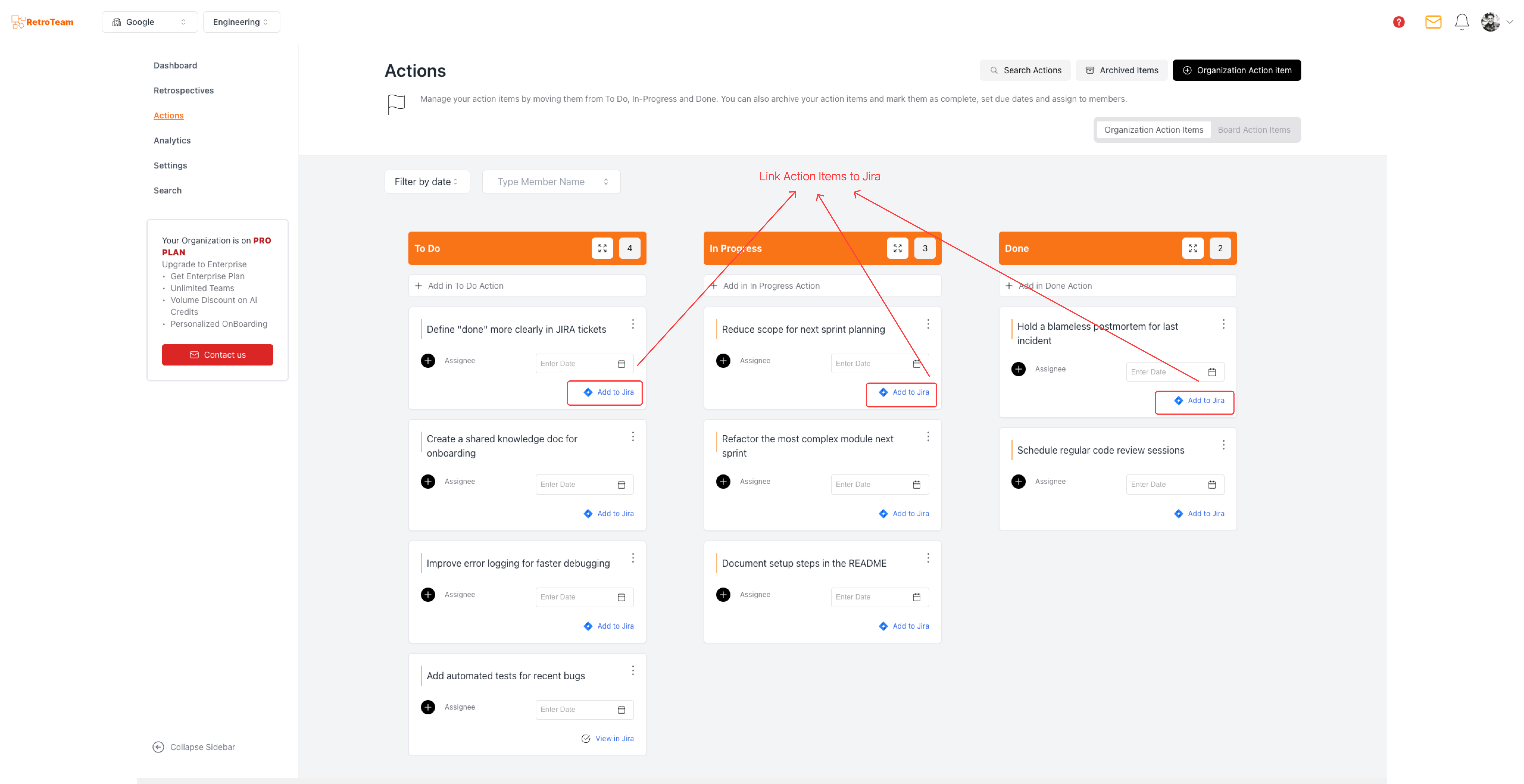Click View in Jira on automated tests card
This screenshot has height=784, width=1524.
click(608, 739)
